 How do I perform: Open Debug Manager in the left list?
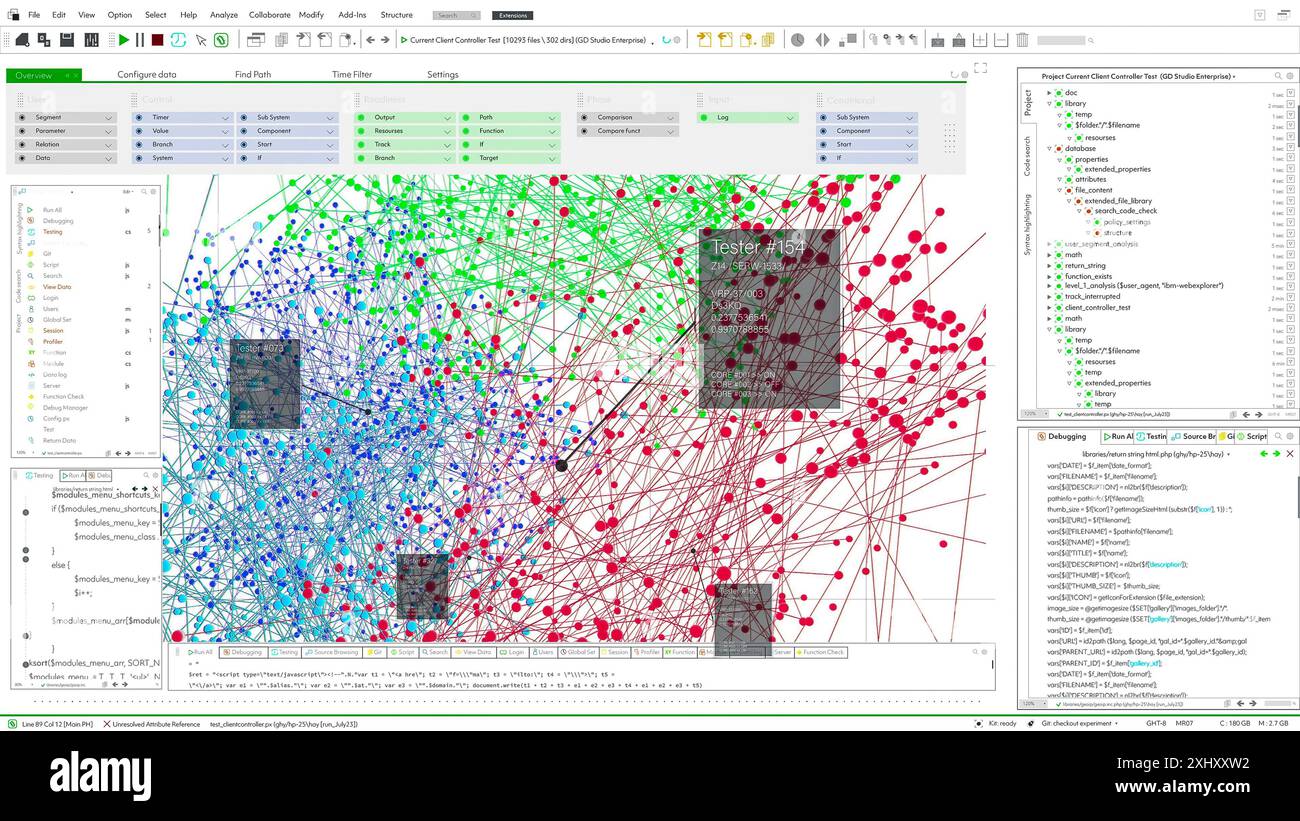pyautogui.click(x=65, y=408)
